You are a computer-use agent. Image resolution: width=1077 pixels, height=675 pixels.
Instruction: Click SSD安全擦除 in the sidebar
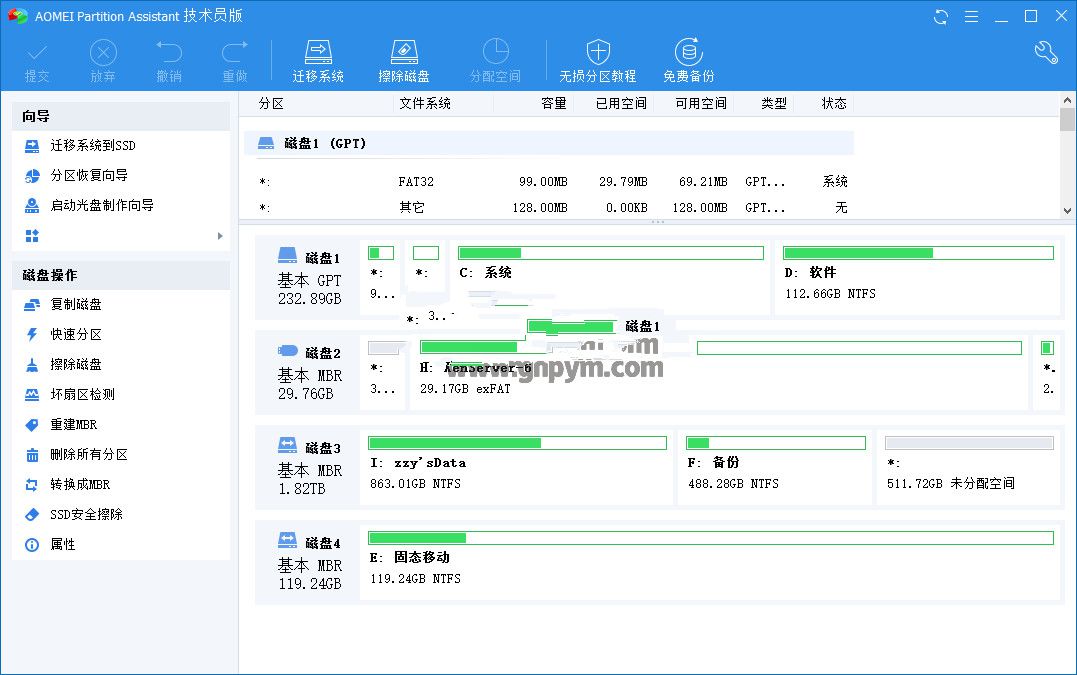point(86,515)
